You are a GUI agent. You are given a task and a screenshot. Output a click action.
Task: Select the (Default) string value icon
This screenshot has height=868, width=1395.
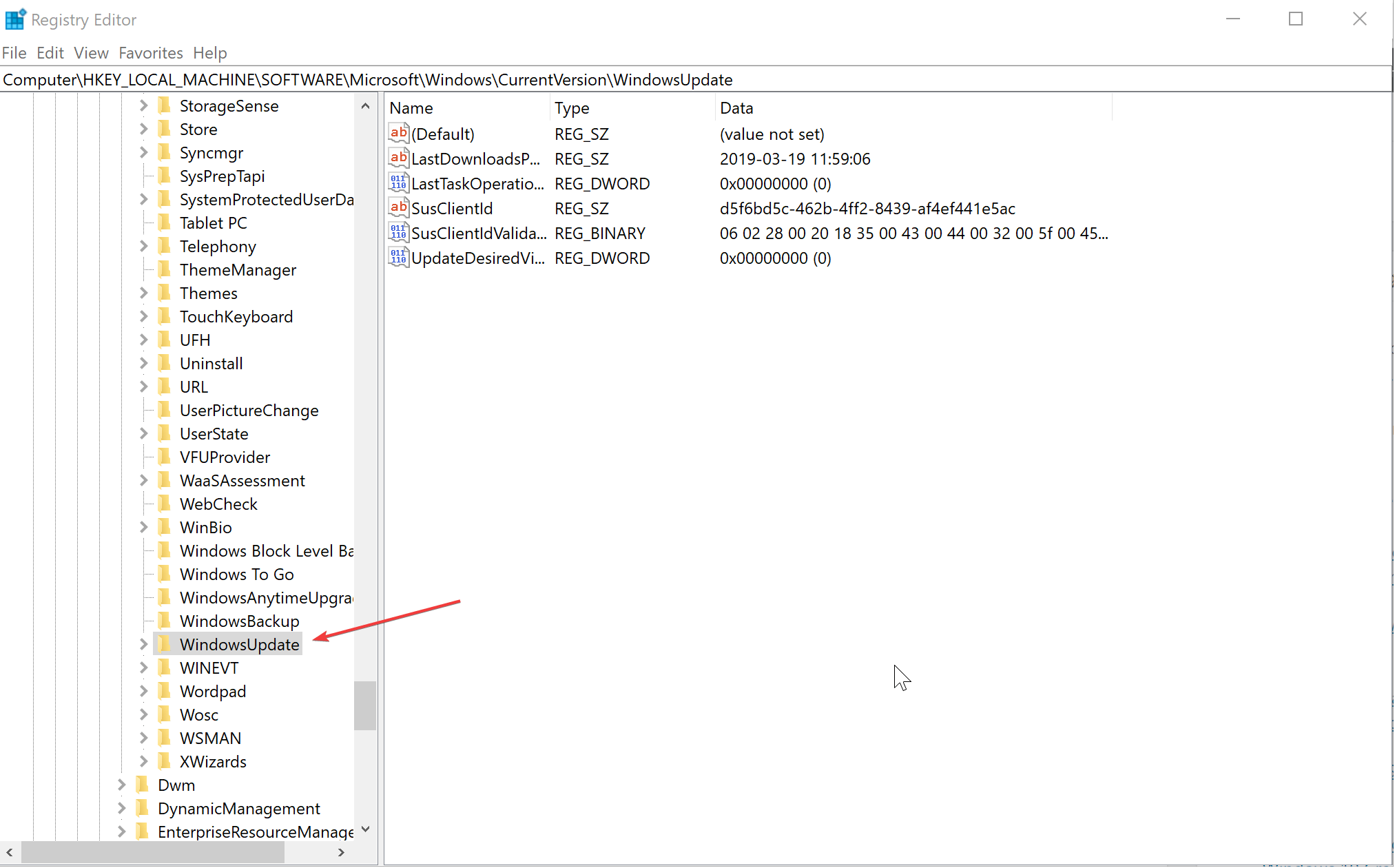[x=399, y=134]
